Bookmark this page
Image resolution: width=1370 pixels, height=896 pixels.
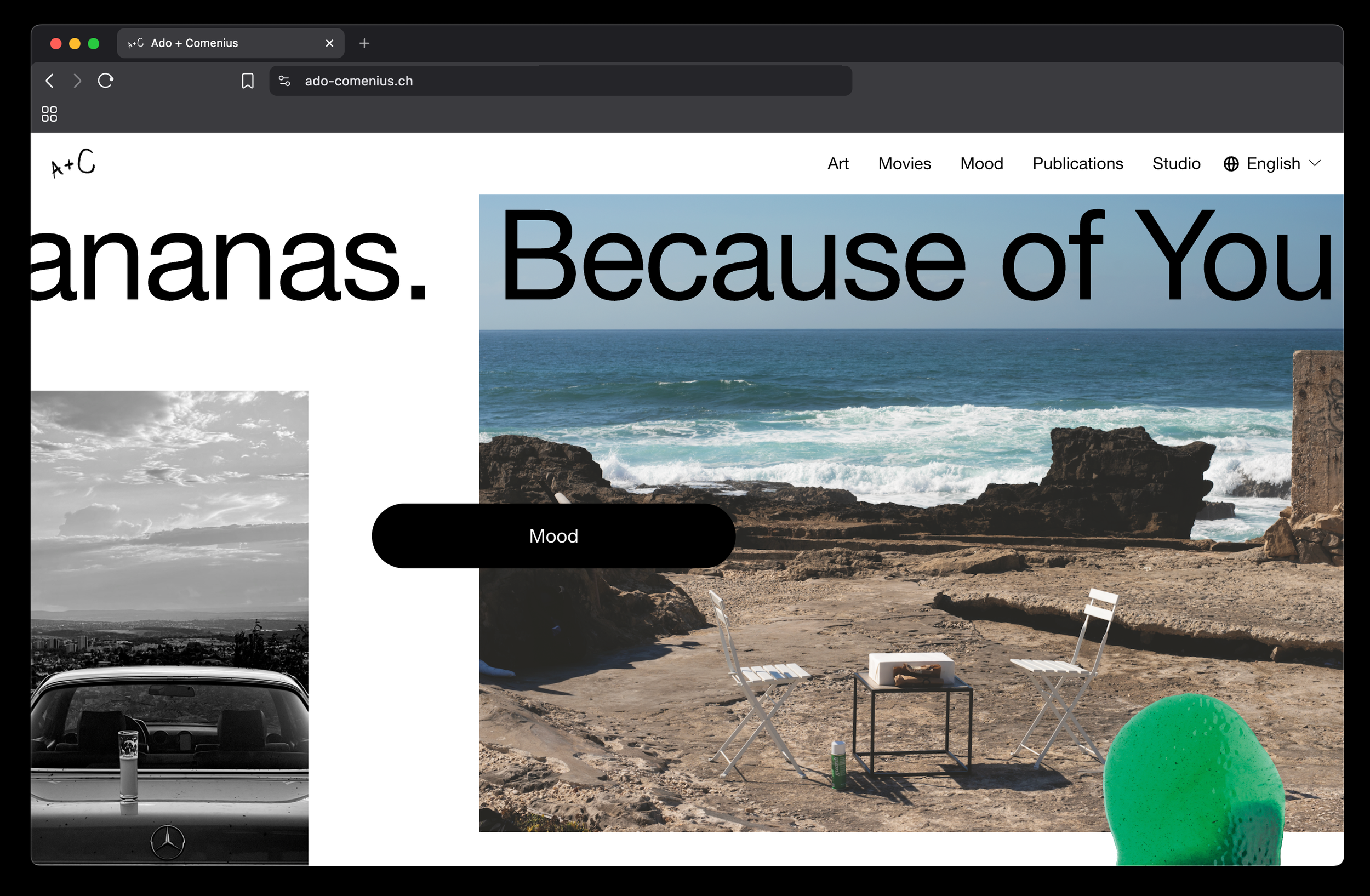[248, 81]
